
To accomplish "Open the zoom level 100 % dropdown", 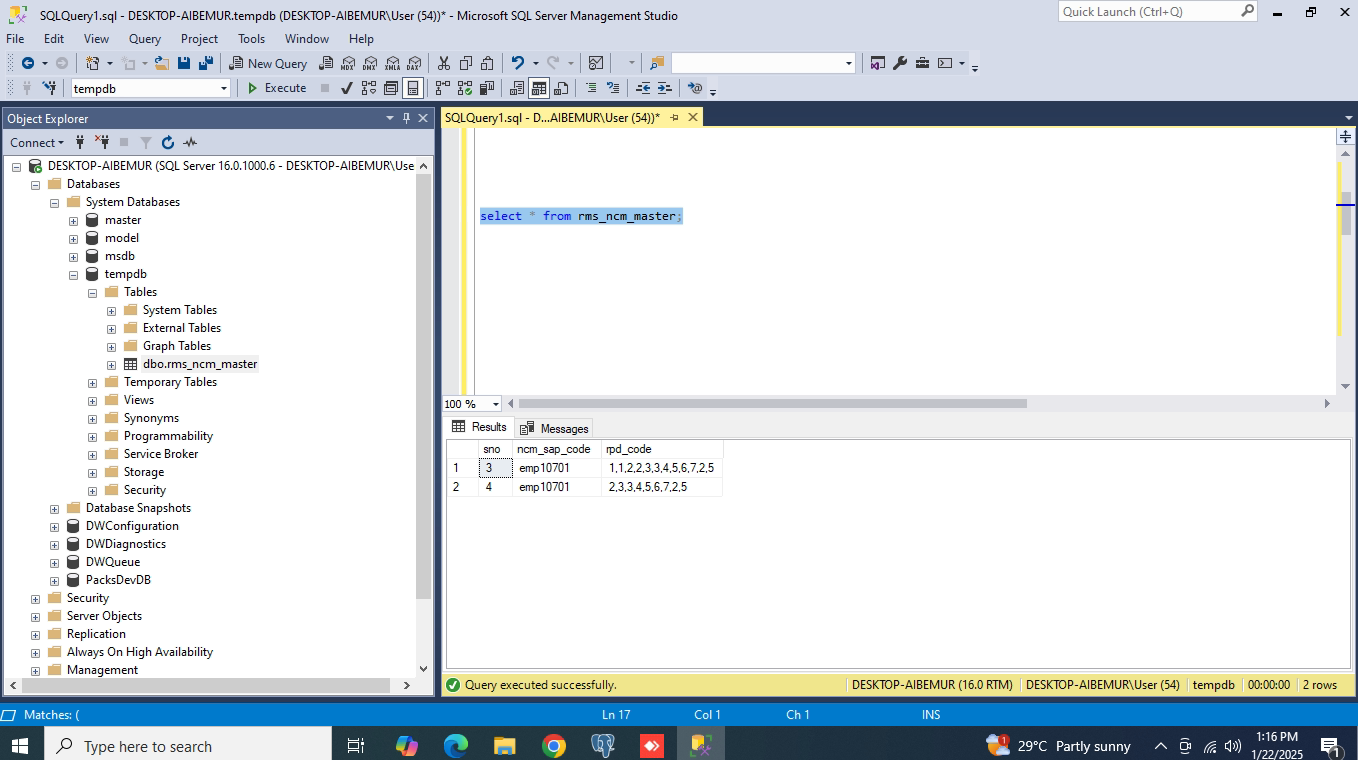I will pos(496,404).
